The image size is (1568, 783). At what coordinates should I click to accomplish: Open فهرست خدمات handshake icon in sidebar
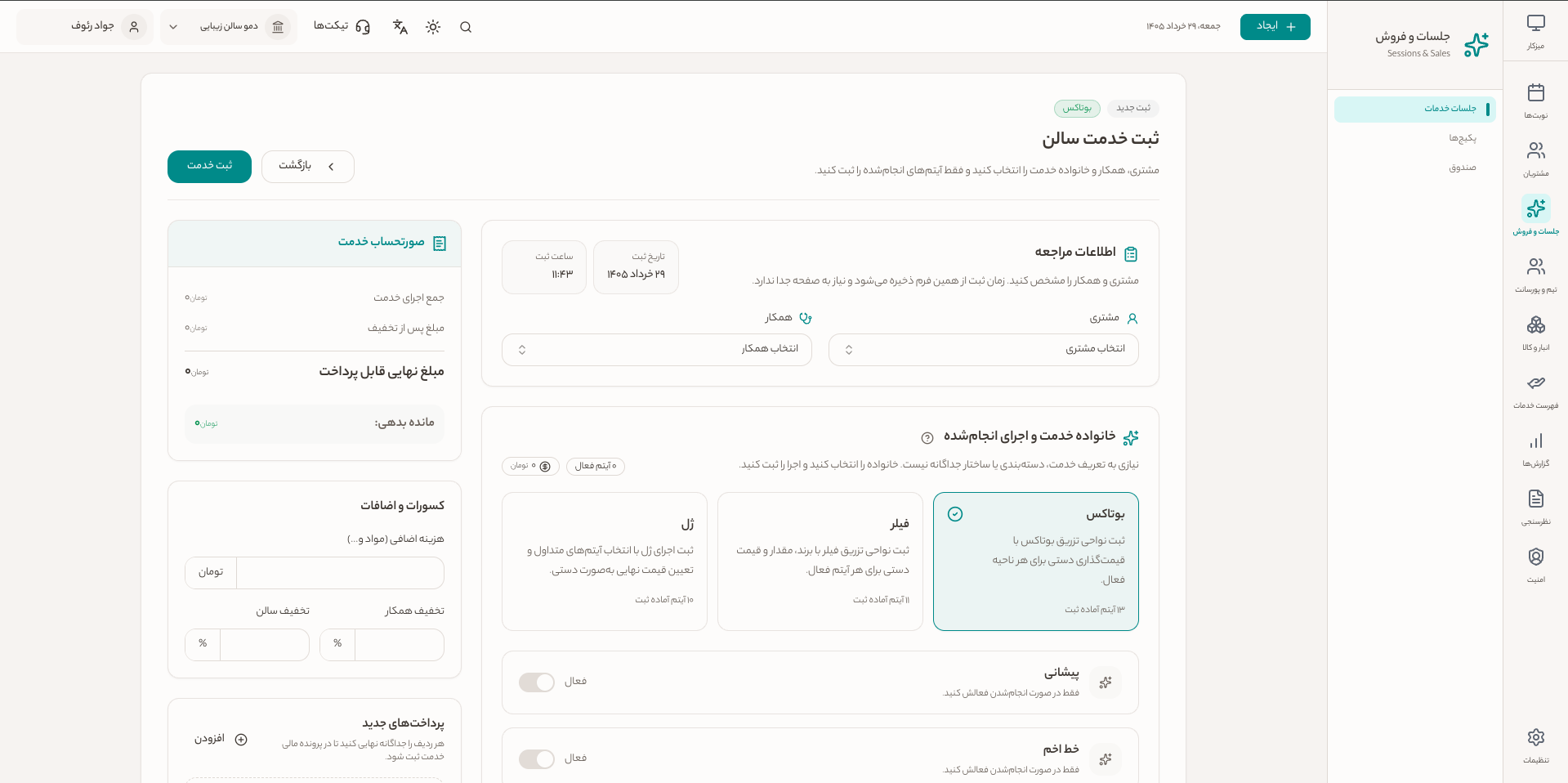[x=1535, y=383]
